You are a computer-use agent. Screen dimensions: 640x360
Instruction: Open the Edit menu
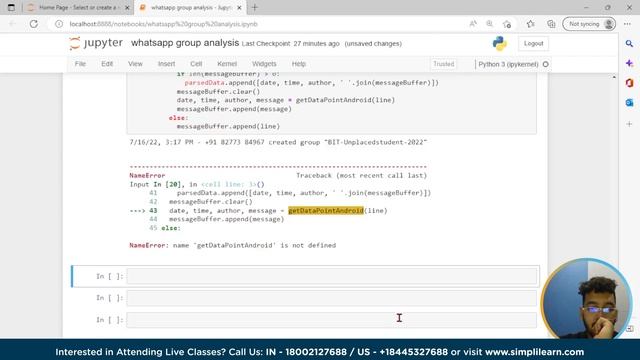107,64
